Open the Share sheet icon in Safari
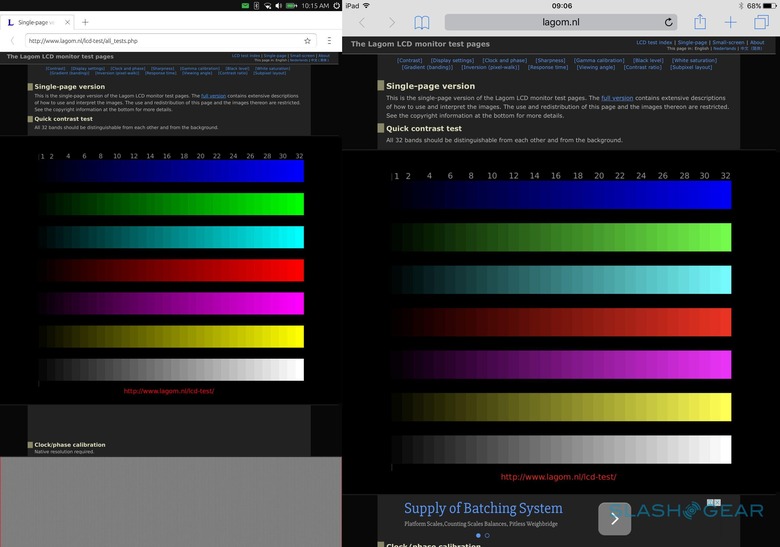This screenshot has height=547, width=780. (700, 22)
